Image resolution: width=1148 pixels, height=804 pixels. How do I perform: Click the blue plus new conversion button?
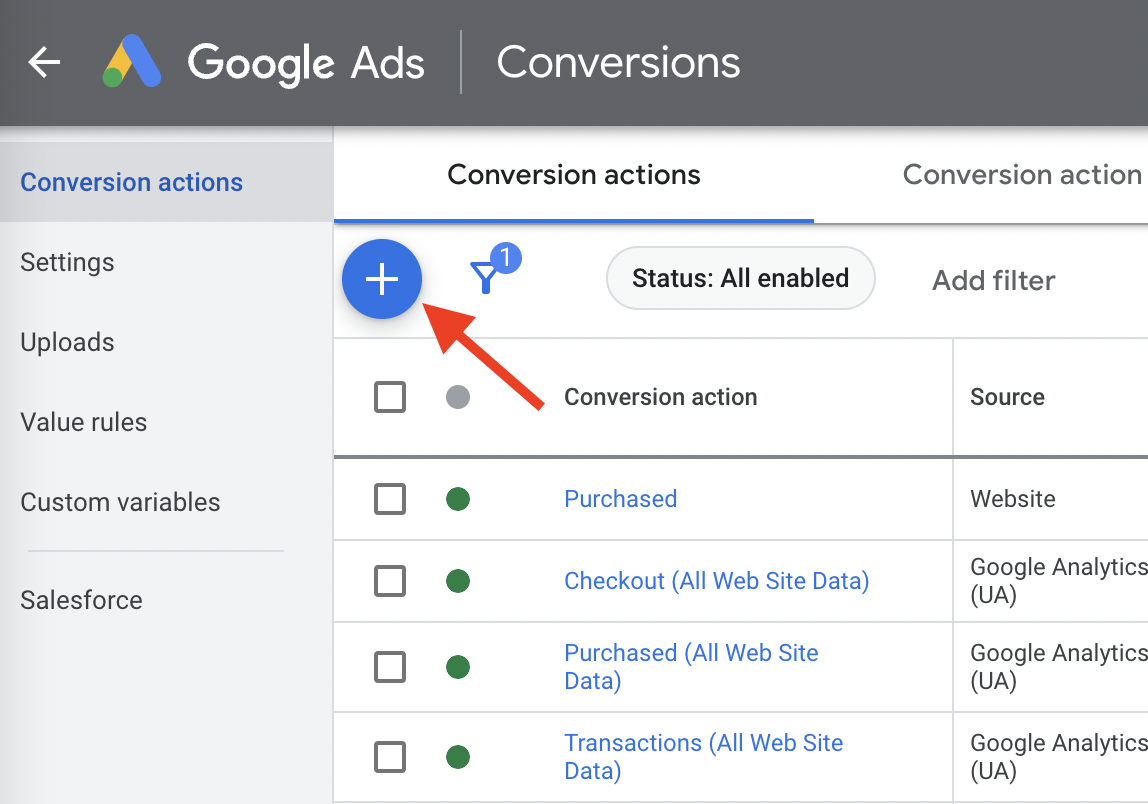(381, 279)
